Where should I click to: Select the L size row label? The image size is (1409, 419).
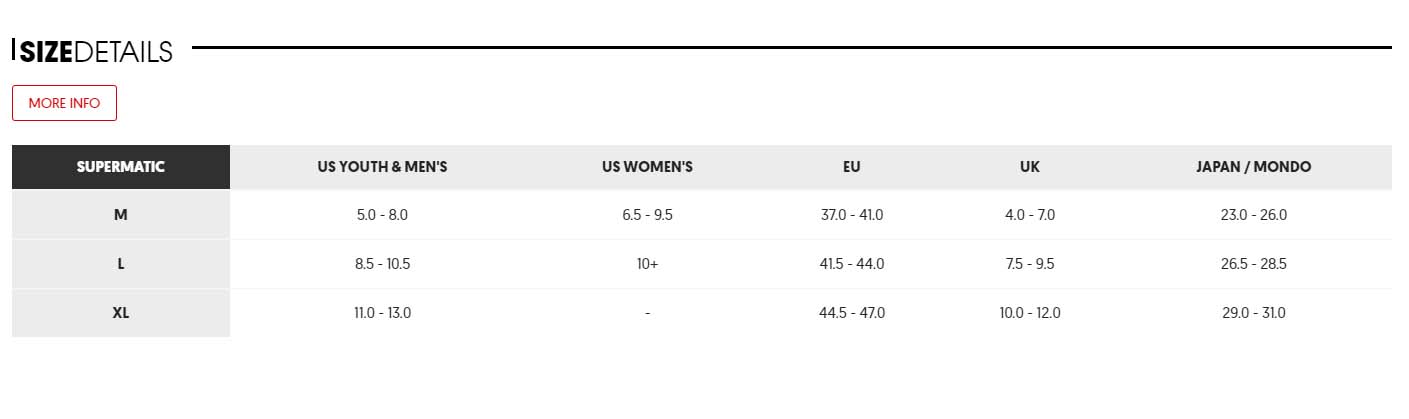click(121, 264)
